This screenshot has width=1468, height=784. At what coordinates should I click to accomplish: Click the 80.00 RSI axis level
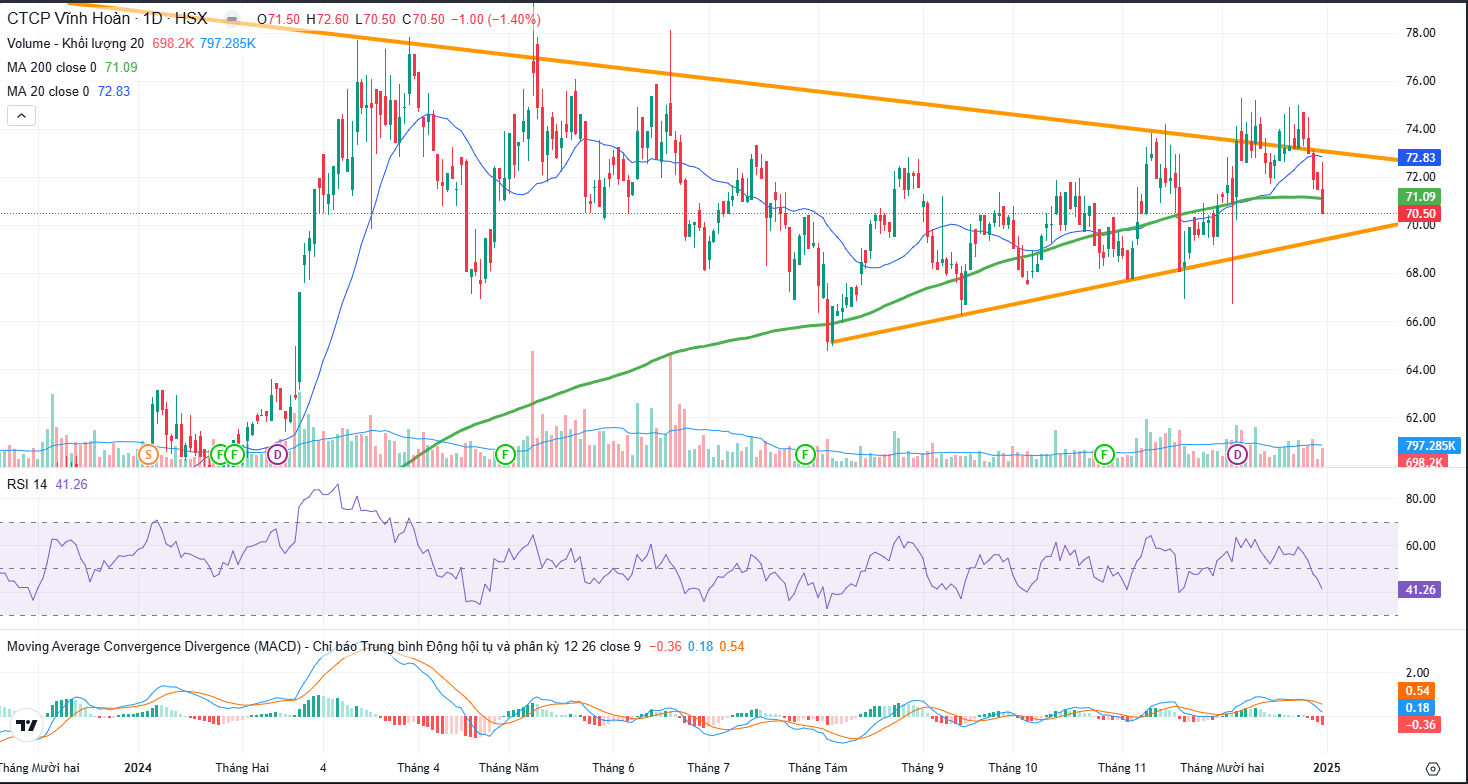pos(1421,498)
